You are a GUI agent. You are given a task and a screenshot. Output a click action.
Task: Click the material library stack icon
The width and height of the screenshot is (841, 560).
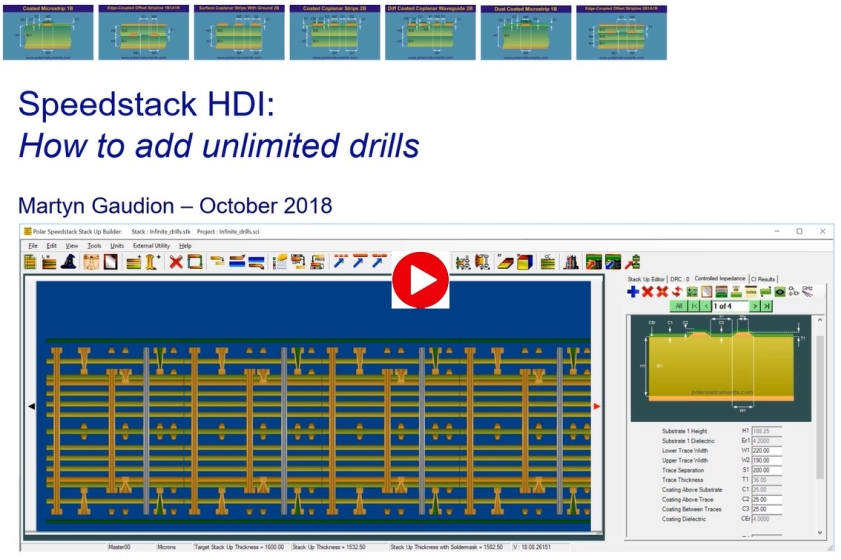[49, 262]
